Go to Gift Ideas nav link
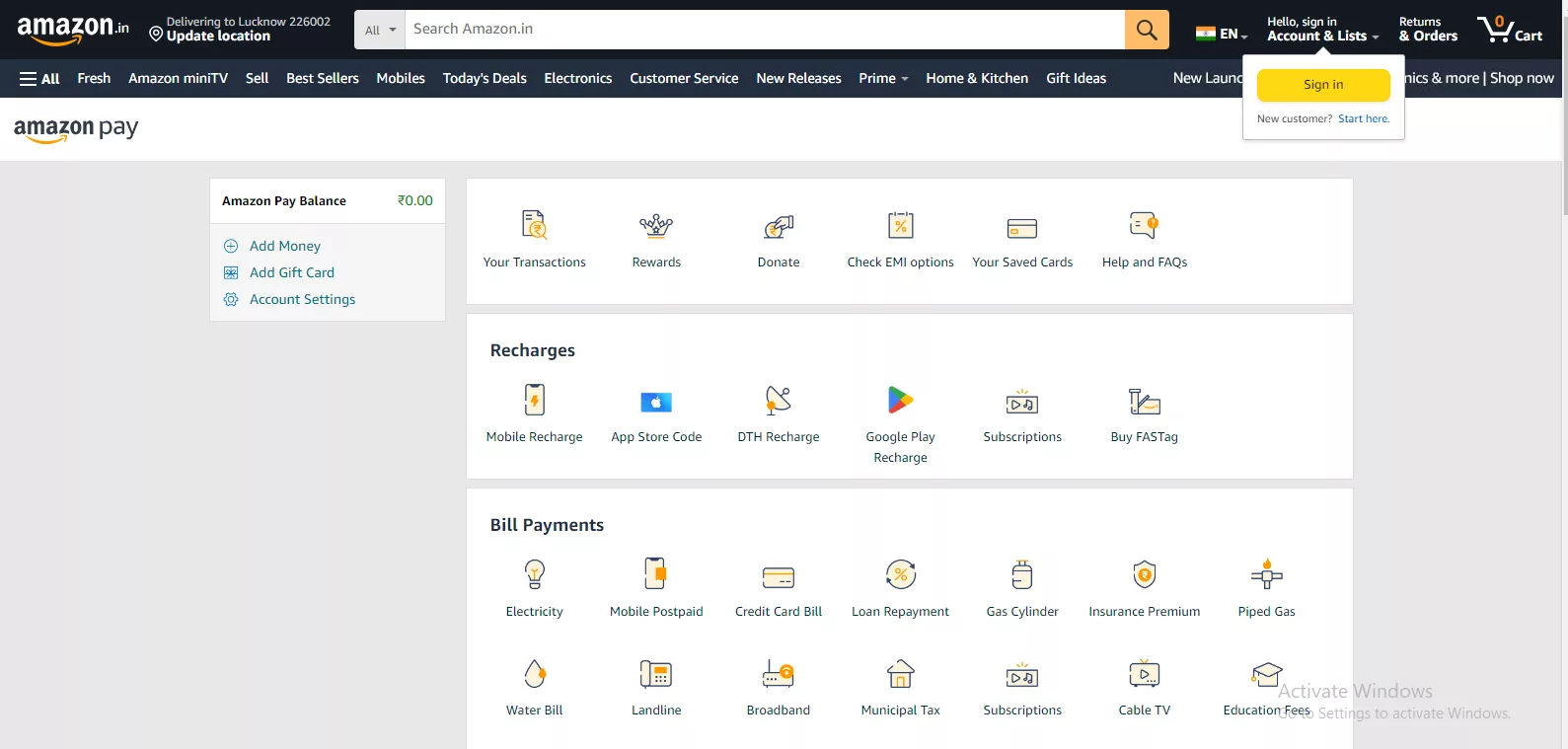The height and width of the screenshot is (749, 1568). tap(1077, 78)
